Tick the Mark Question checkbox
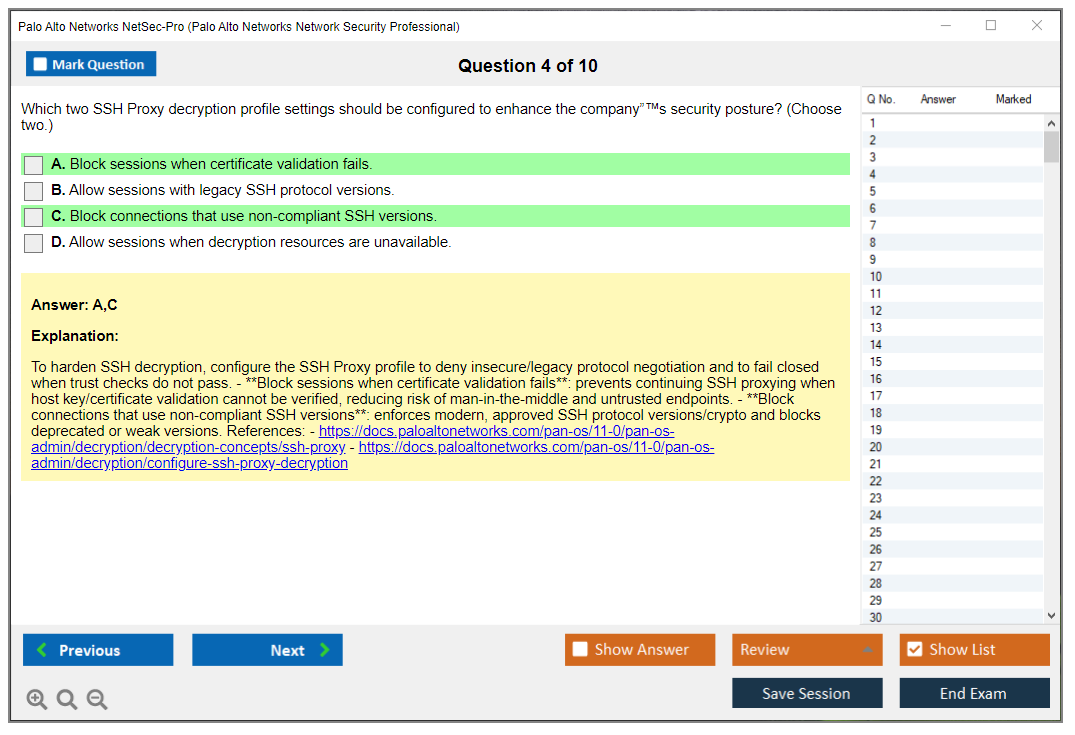 tap(41, 65)
